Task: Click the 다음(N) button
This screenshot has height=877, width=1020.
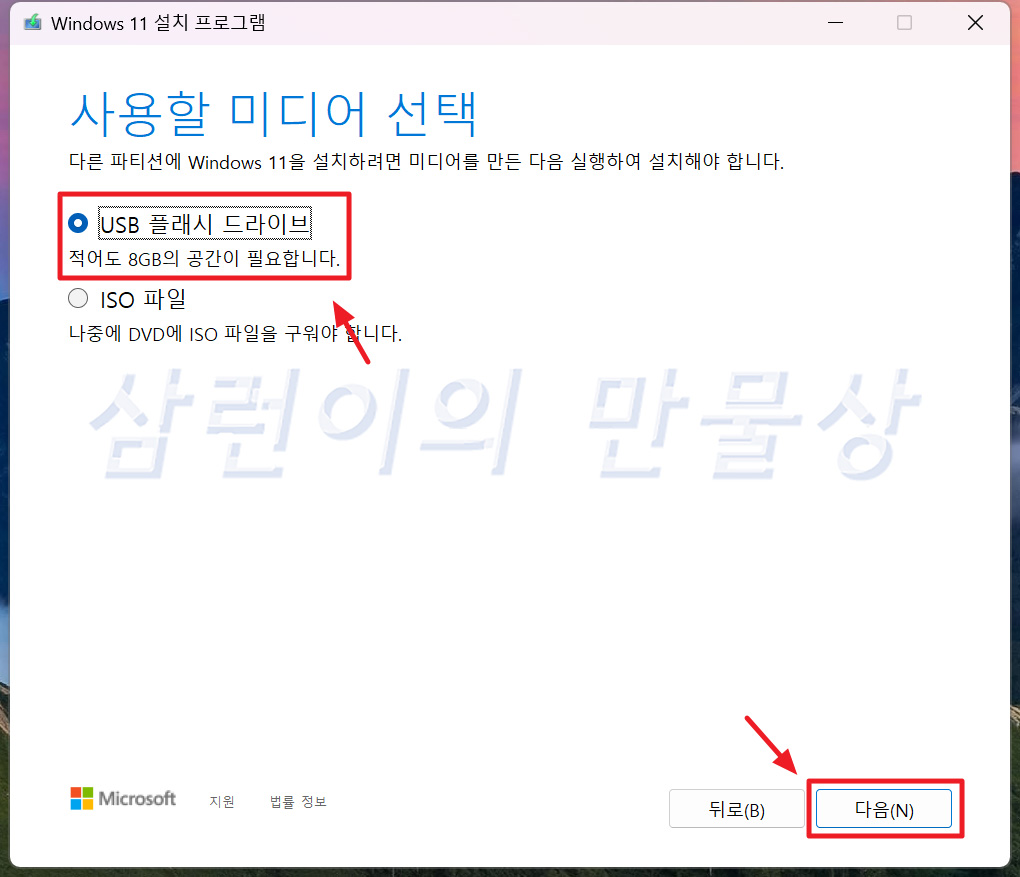Action: click(883, 809)
